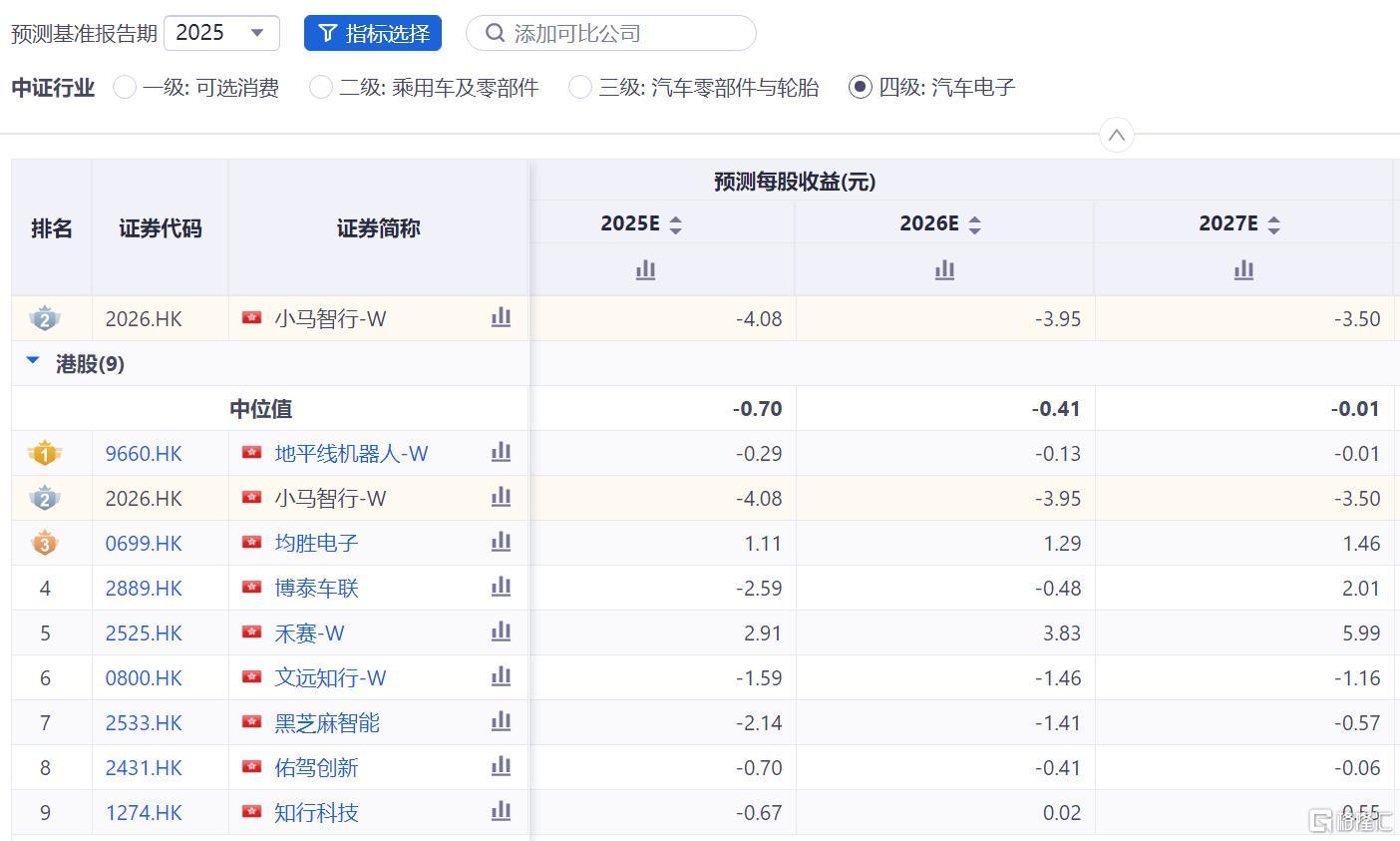The width and height of the screenshot is (1400, 841).
Task: Open the column chart icon under 2025E header
Action: coord(645,269)
